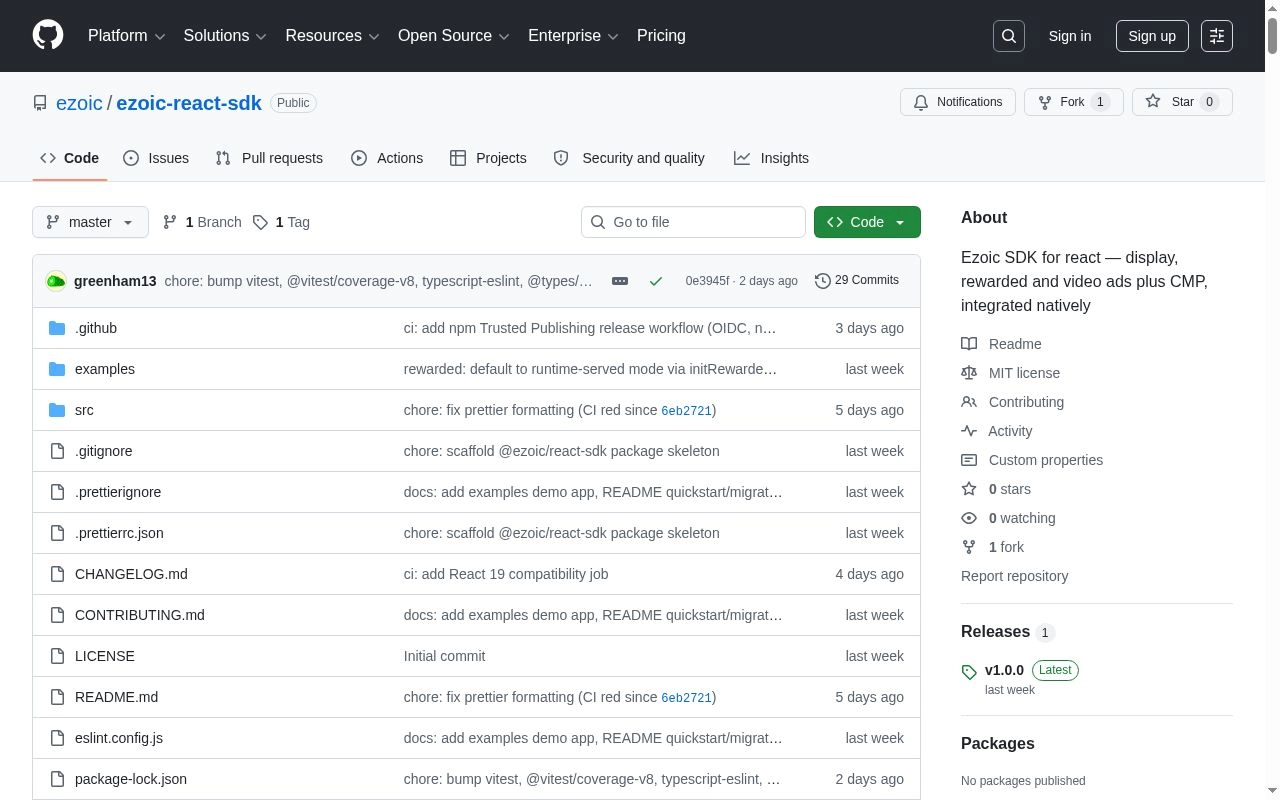
Task: Click Sign in
Action: click(1070, 36)
